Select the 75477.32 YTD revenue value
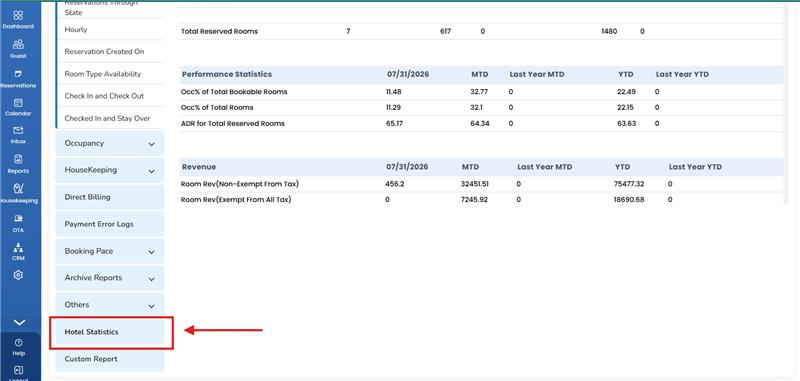The image size is (800, 381). point(629,184)
